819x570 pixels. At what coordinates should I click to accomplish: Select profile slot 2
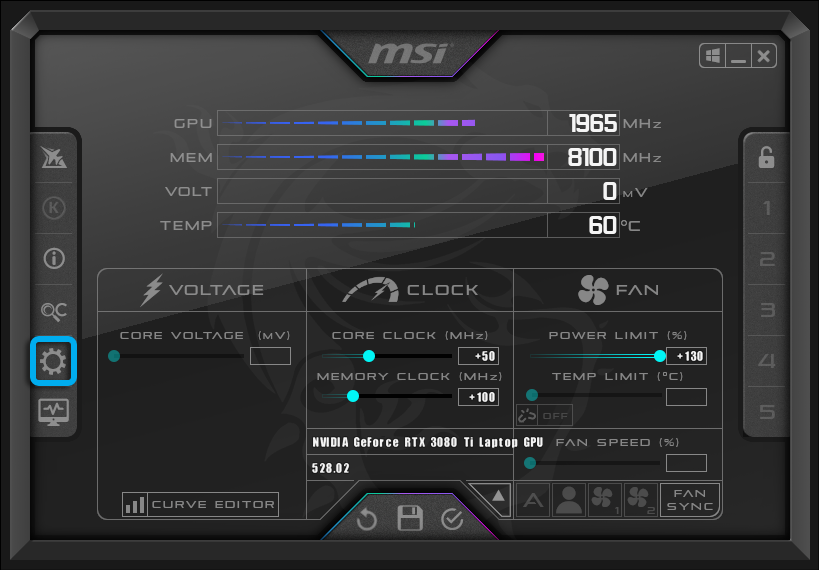pos(766,259)
